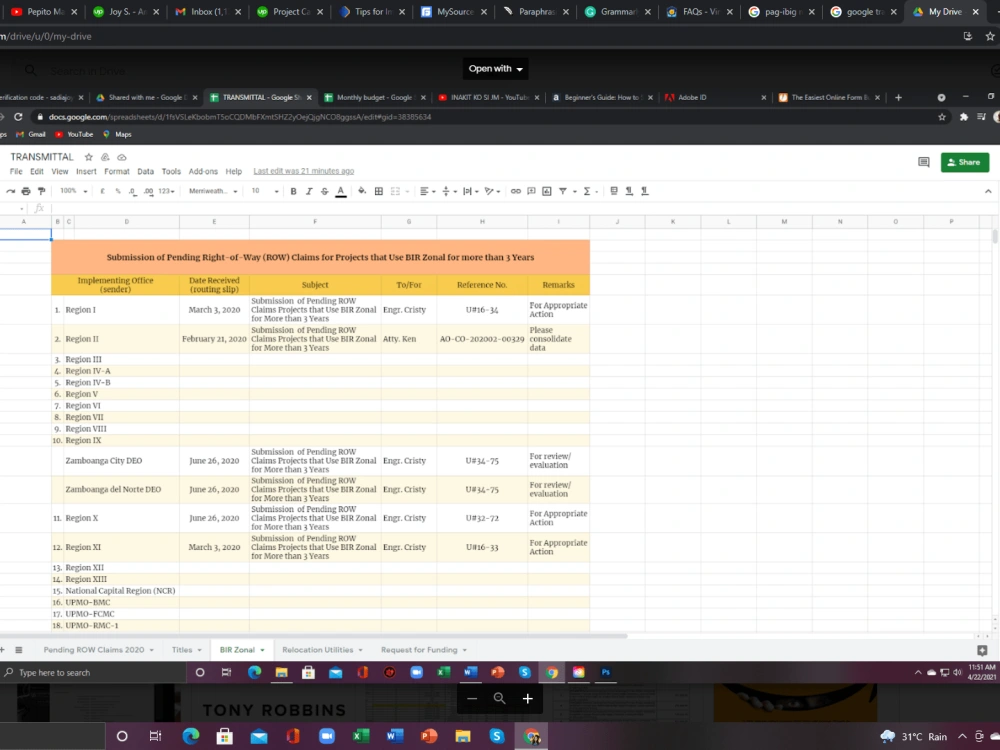
Task: Open the File menu
Action: tap(16, 172)
